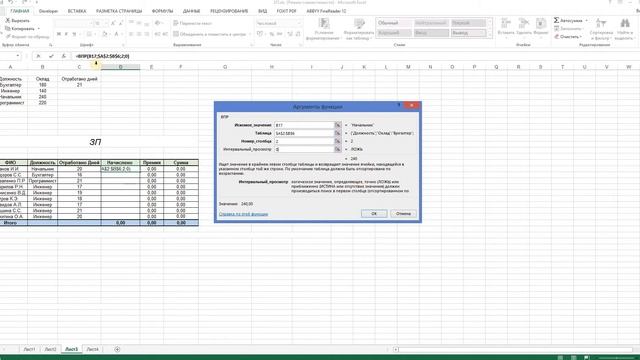
Task: Click the dialog help question mark
Action: (x=399, y=105)
